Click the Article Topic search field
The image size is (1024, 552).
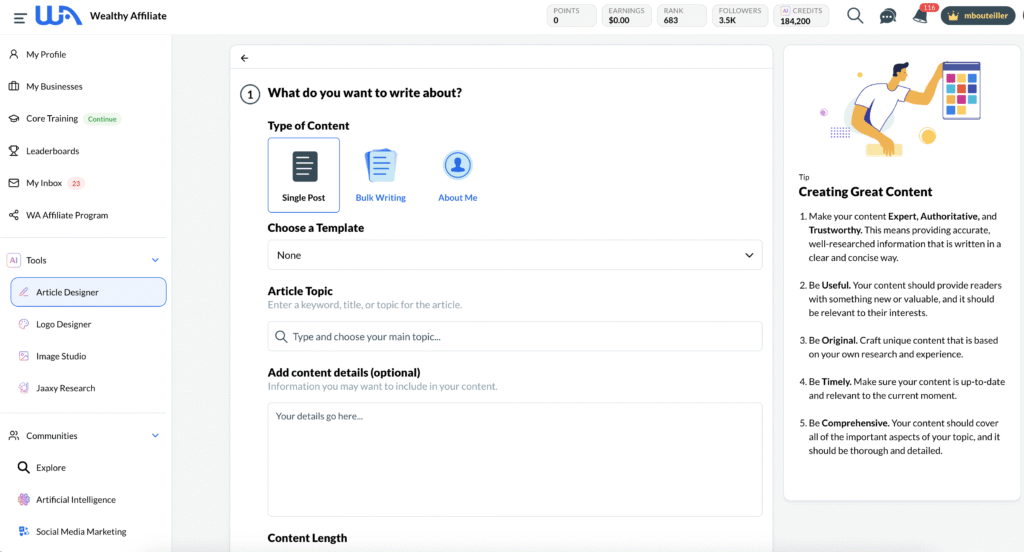coord(514,337)
